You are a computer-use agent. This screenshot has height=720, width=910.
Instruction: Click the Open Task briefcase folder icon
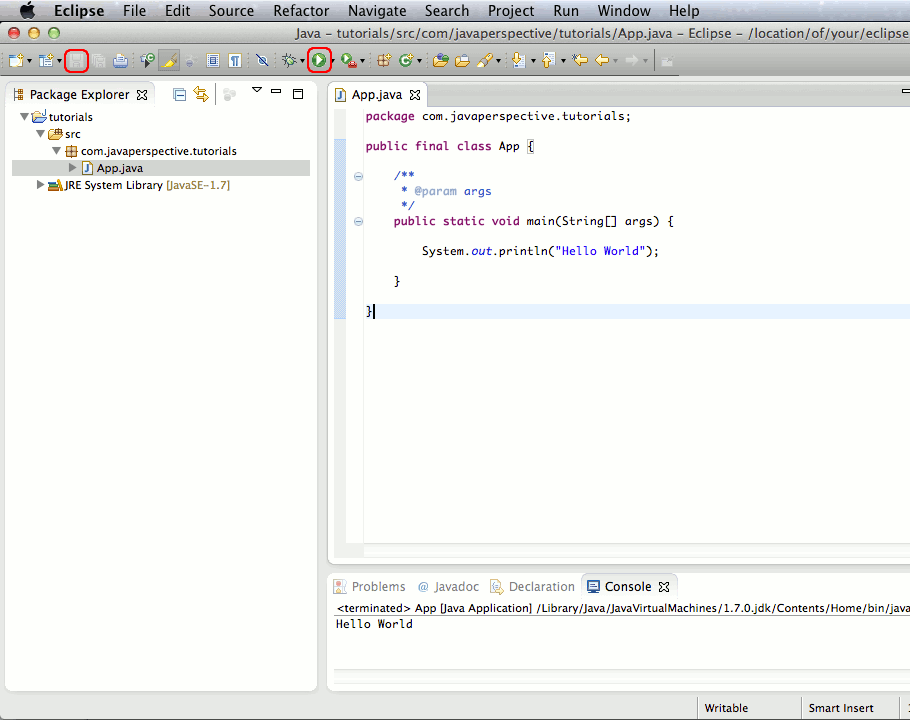tap(463, 60)
